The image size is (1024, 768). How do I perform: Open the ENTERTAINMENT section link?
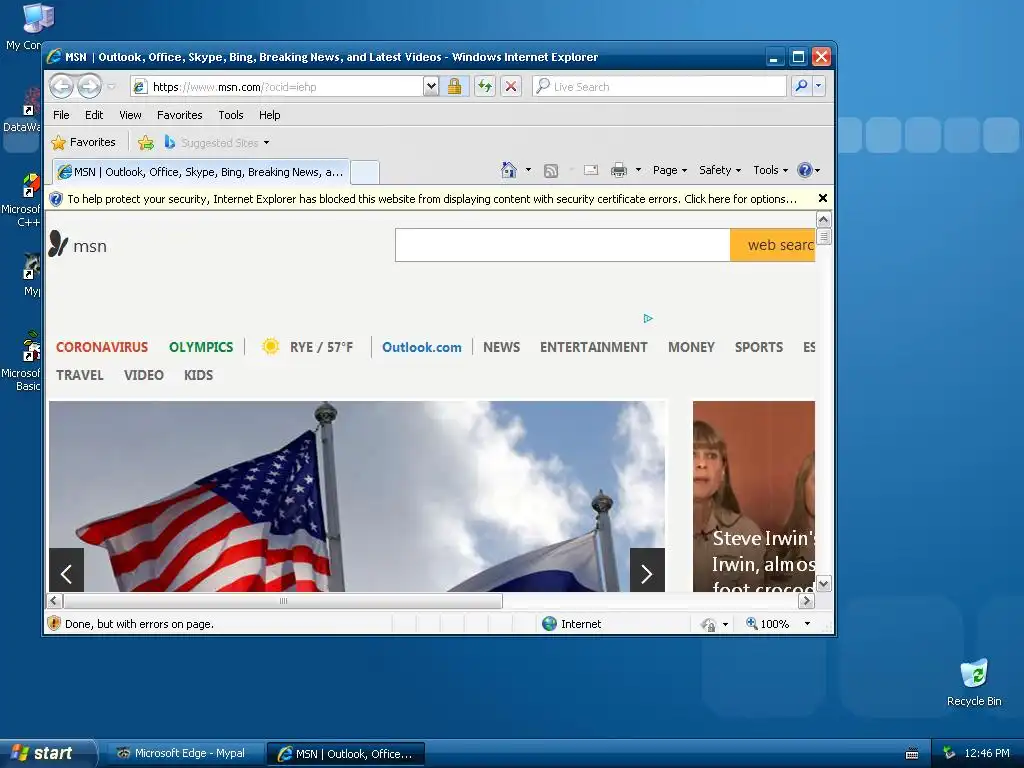coord(594,347)
